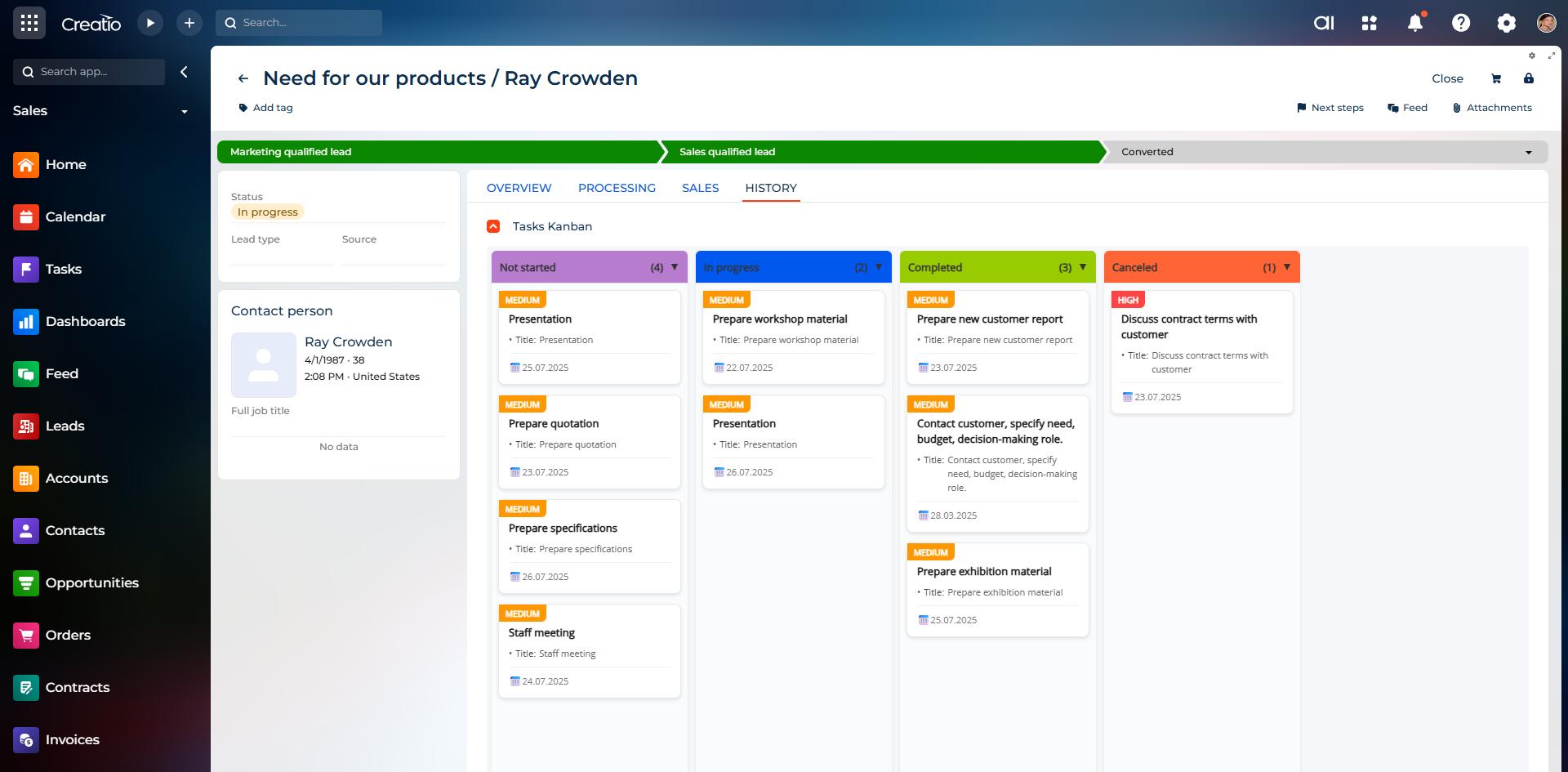Click the In progress status badge
Image resolution: width=1568 pixels, height=772 pixels.
coord(268,212)
